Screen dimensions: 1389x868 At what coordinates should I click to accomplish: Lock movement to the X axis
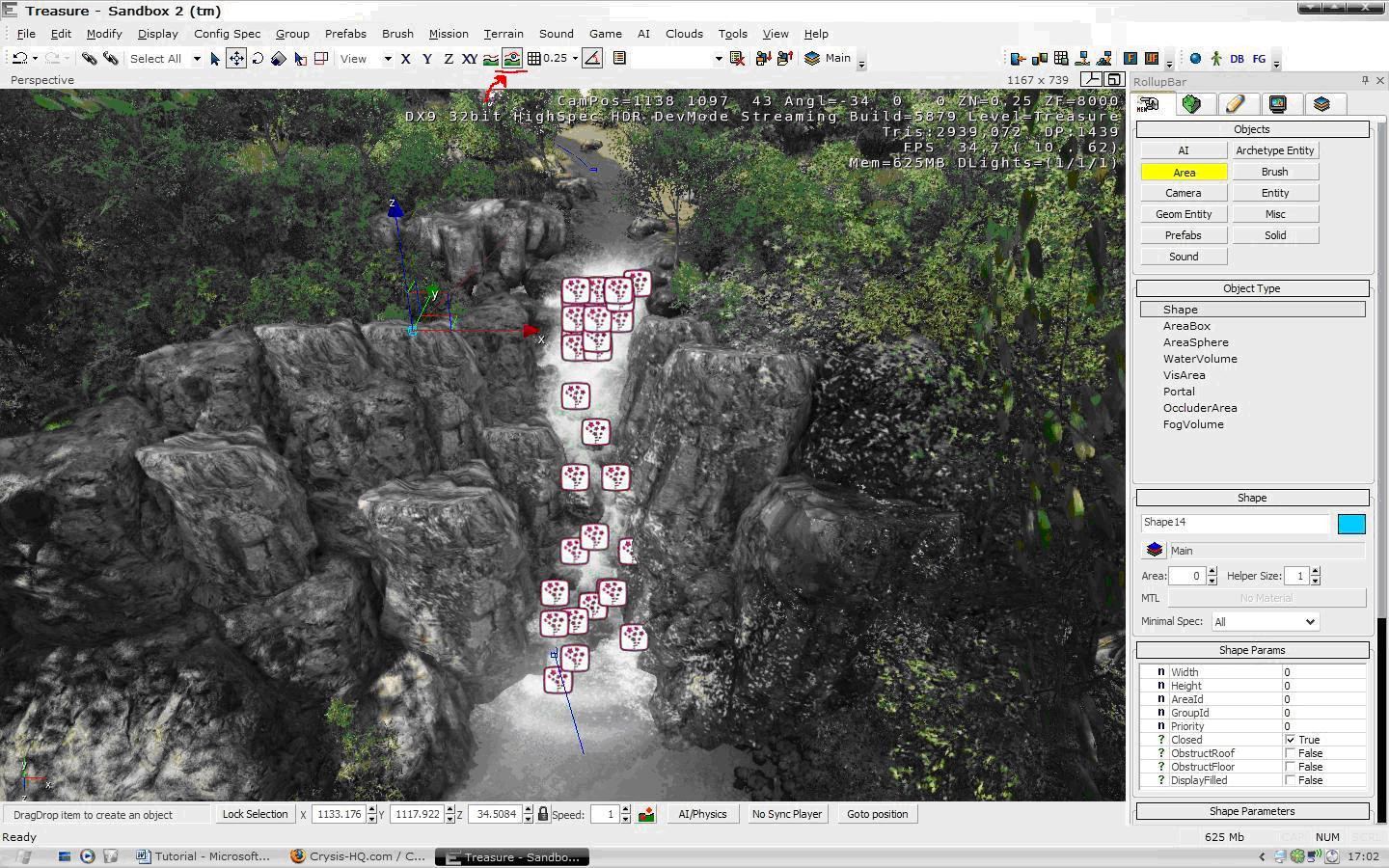(x=406, y=59)
